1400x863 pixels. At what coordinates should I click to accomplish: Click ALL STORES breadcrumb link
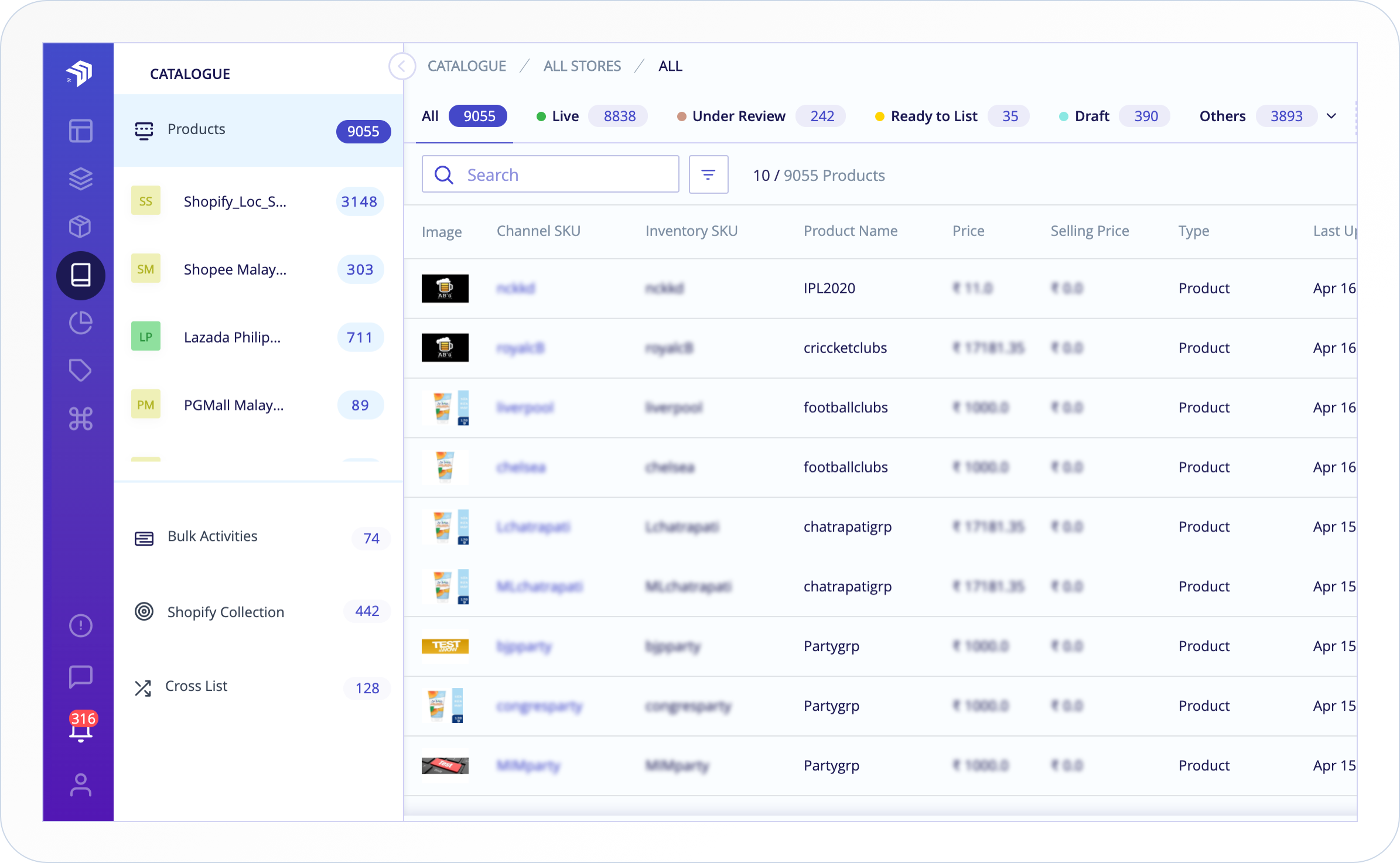(x=582, y=66)
